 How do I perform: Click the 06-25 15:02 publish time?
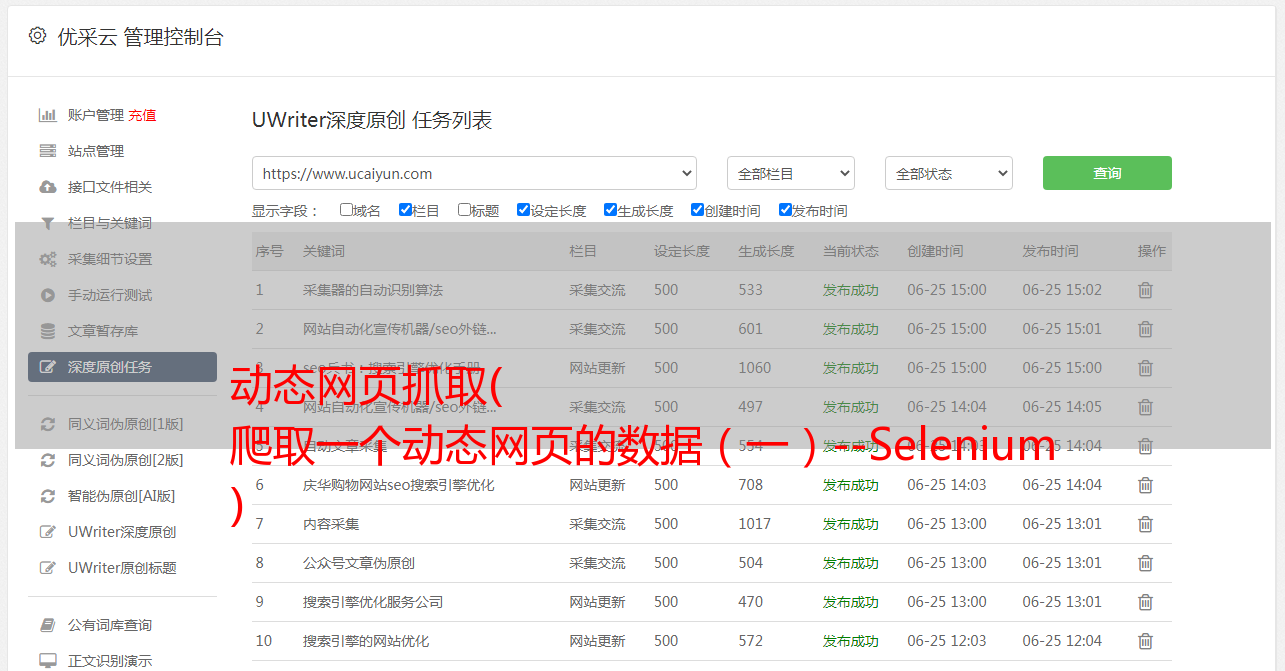(x=1062, y=290)
